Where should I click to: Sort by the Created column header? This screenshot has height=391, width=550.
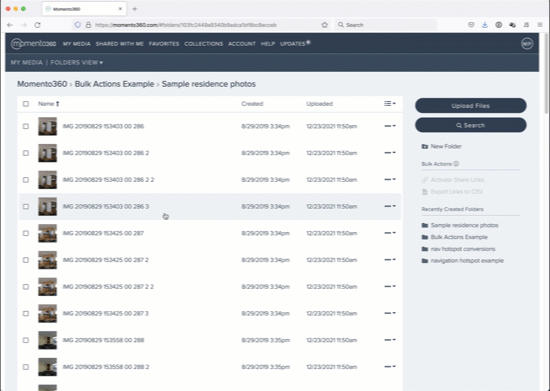click(x=252, y=104)
